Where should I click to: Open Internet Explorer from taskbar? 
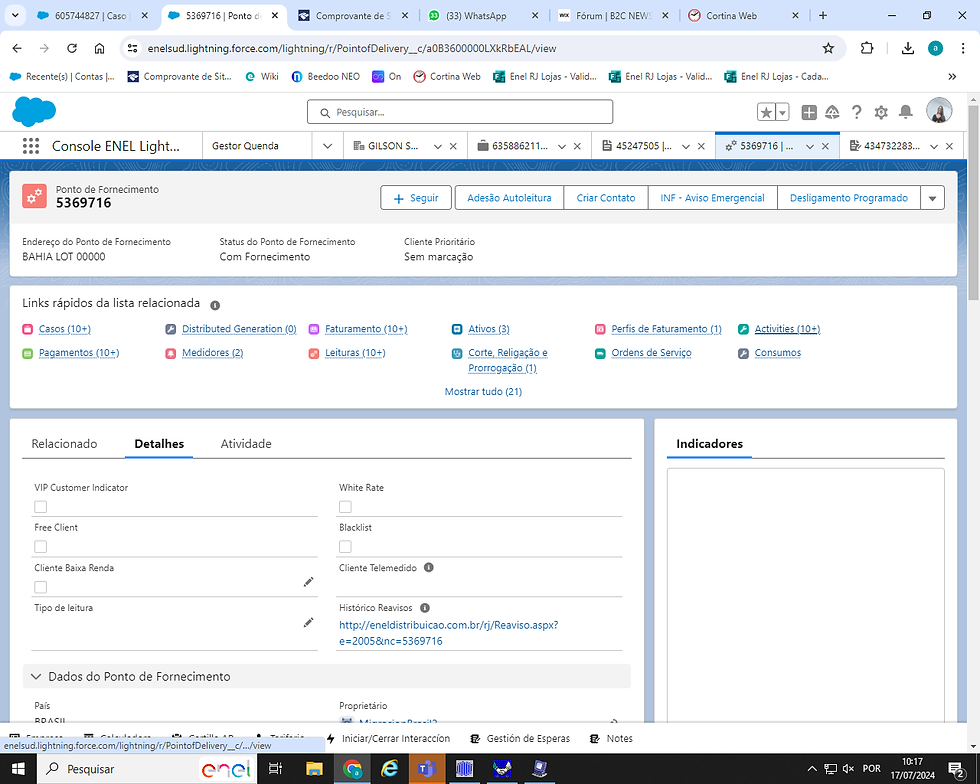[389, 768]
